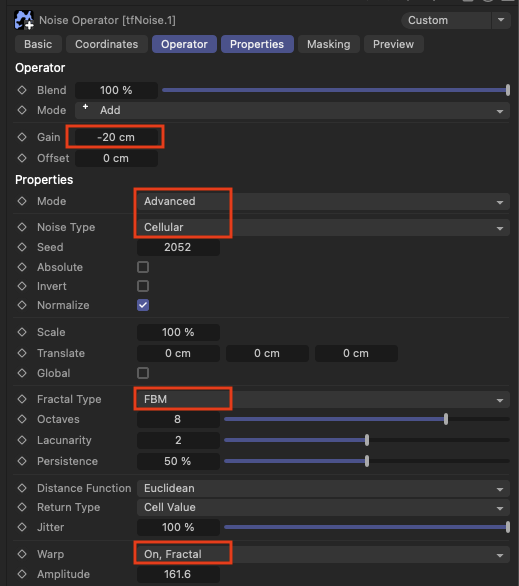Toggle keyframe diamond beside Distance Function
The image size is (519, 586).
click(x=22, y=488)
